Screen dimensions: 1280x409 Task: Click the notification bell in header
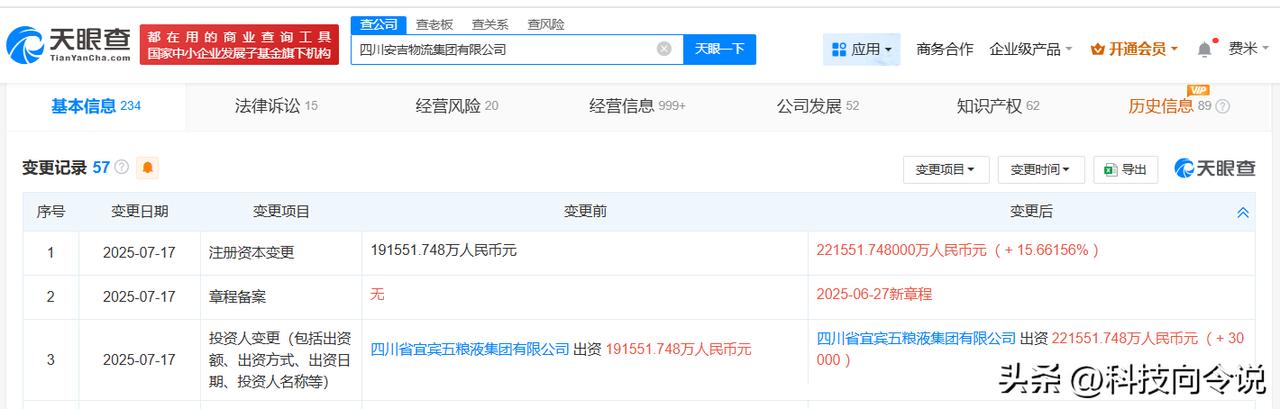pos(1205,49)
